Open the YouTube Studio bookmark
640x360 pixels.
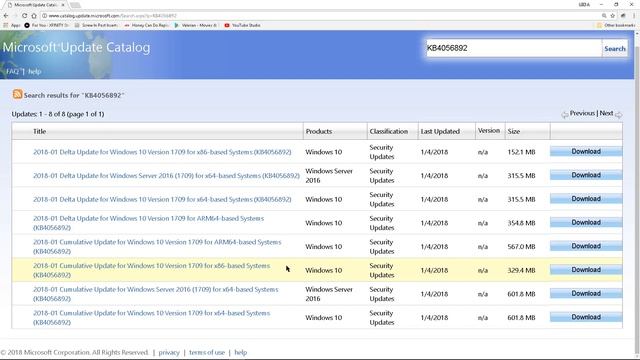tap(242, 25)
